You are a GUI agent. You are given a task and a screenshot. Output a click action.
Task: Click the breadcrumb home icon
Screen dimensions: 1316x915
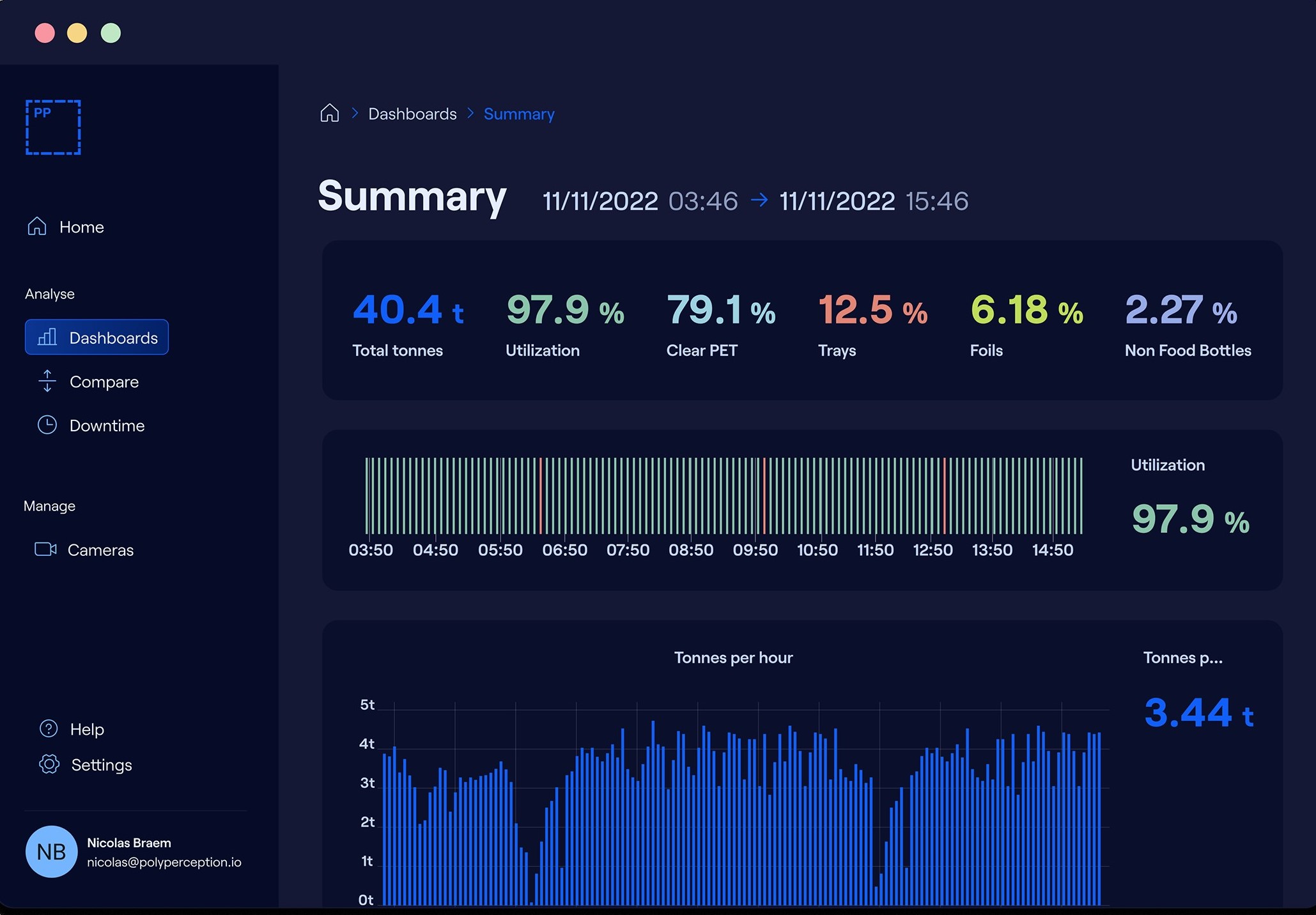(329, 113)
